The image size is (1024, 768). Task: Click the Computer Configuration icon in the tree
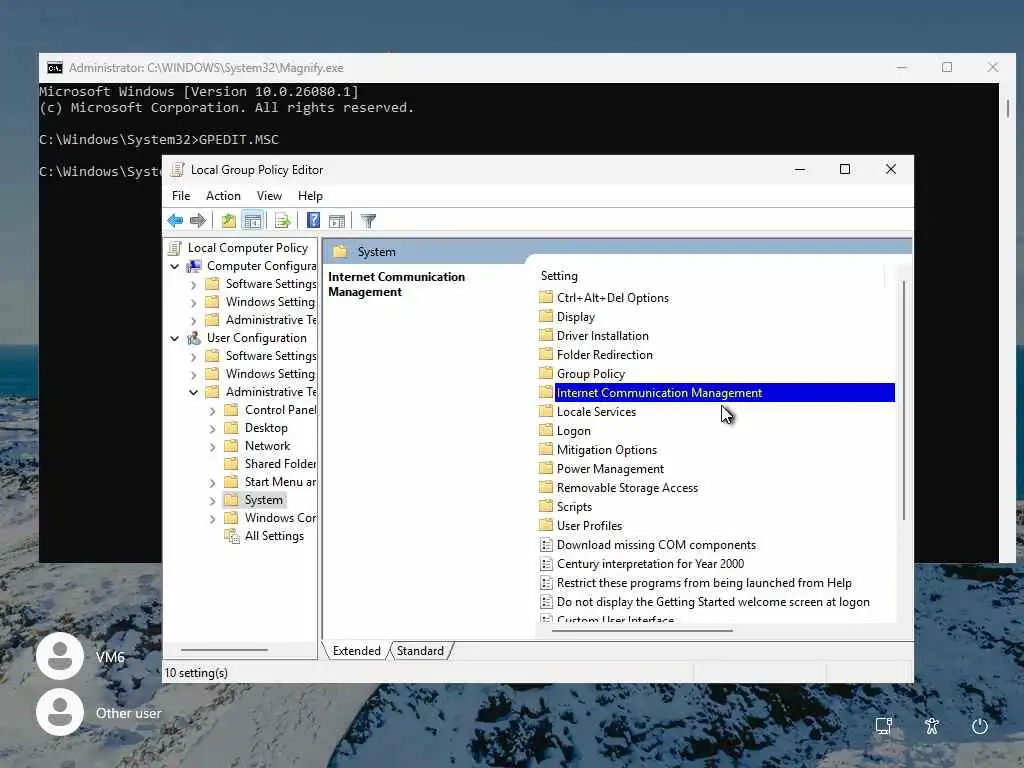(194, 266)
